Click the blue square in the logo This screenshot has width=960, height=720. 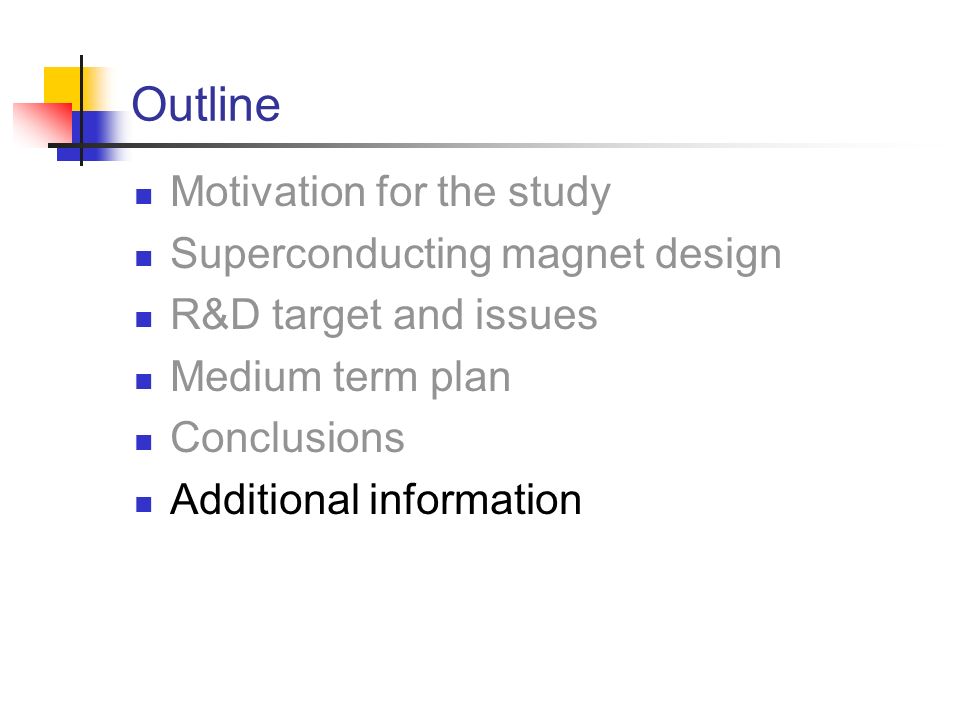[x=92, y=136]
